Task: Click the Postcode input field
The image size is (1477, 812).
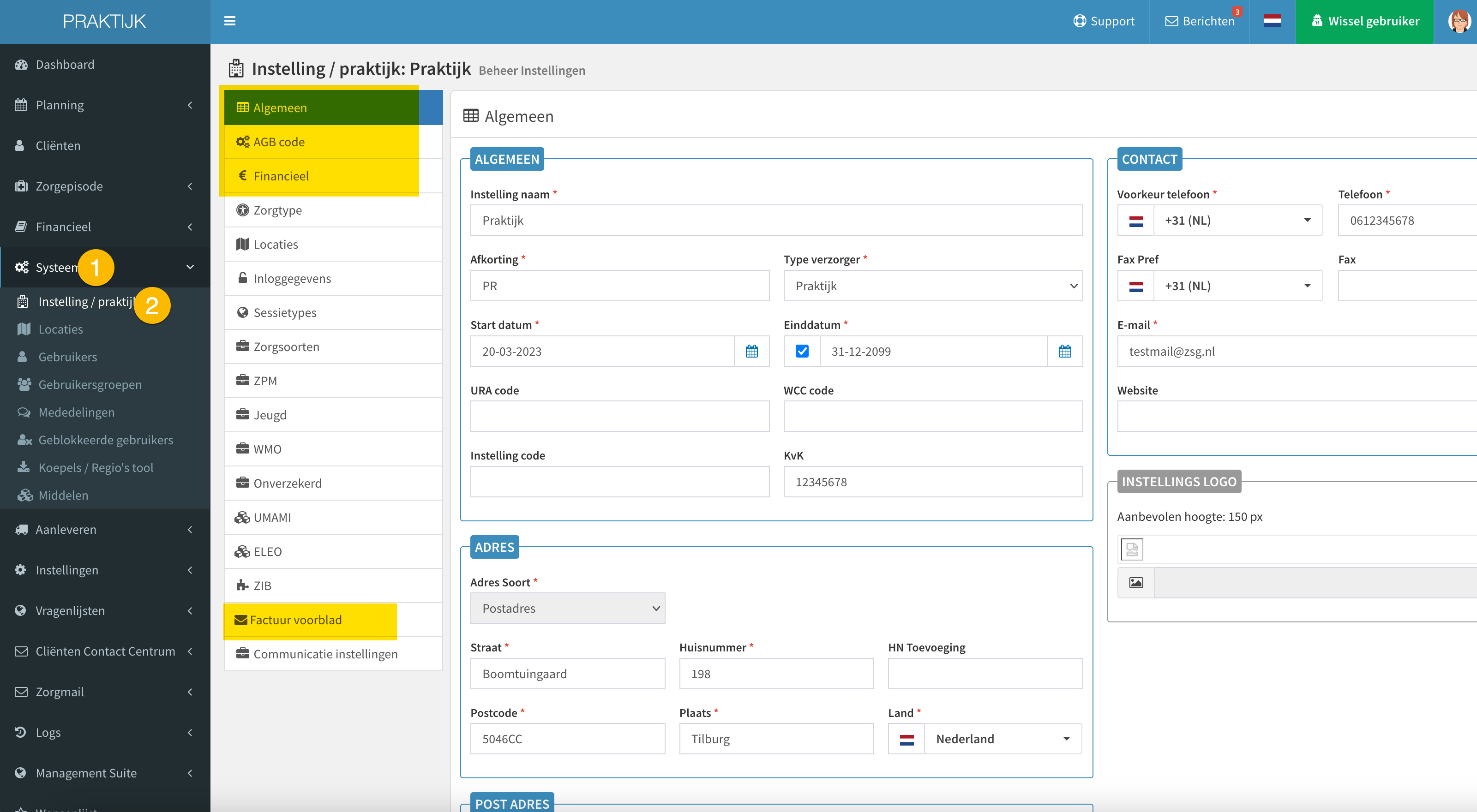Action: click(x=568, y=739)
